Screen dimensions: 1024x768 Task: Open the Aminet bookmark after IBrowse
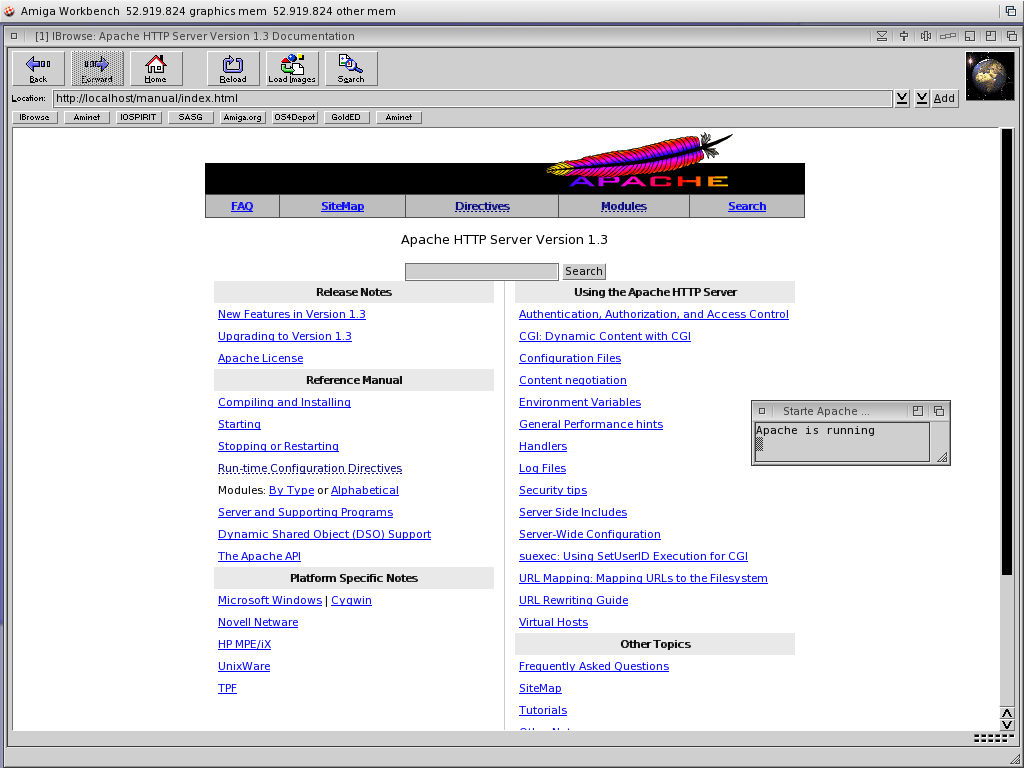point(87,117)
